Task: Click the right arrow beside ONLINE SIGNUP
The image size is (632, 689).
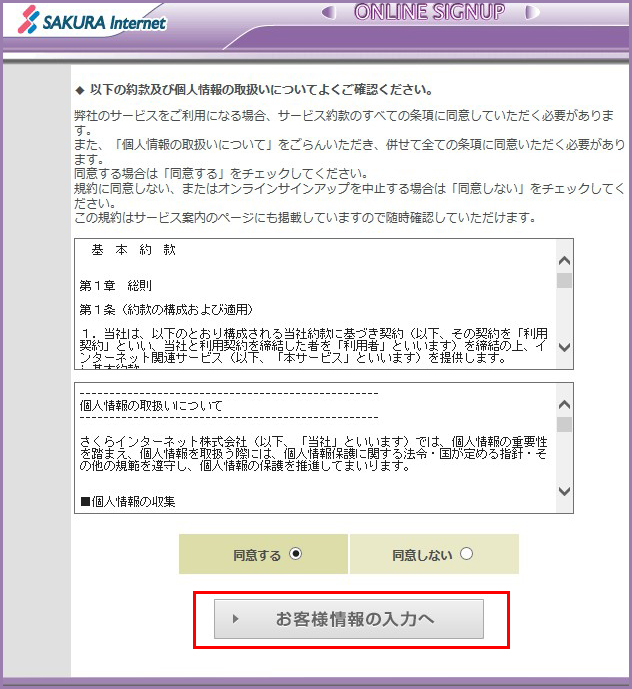Action: 531,13
